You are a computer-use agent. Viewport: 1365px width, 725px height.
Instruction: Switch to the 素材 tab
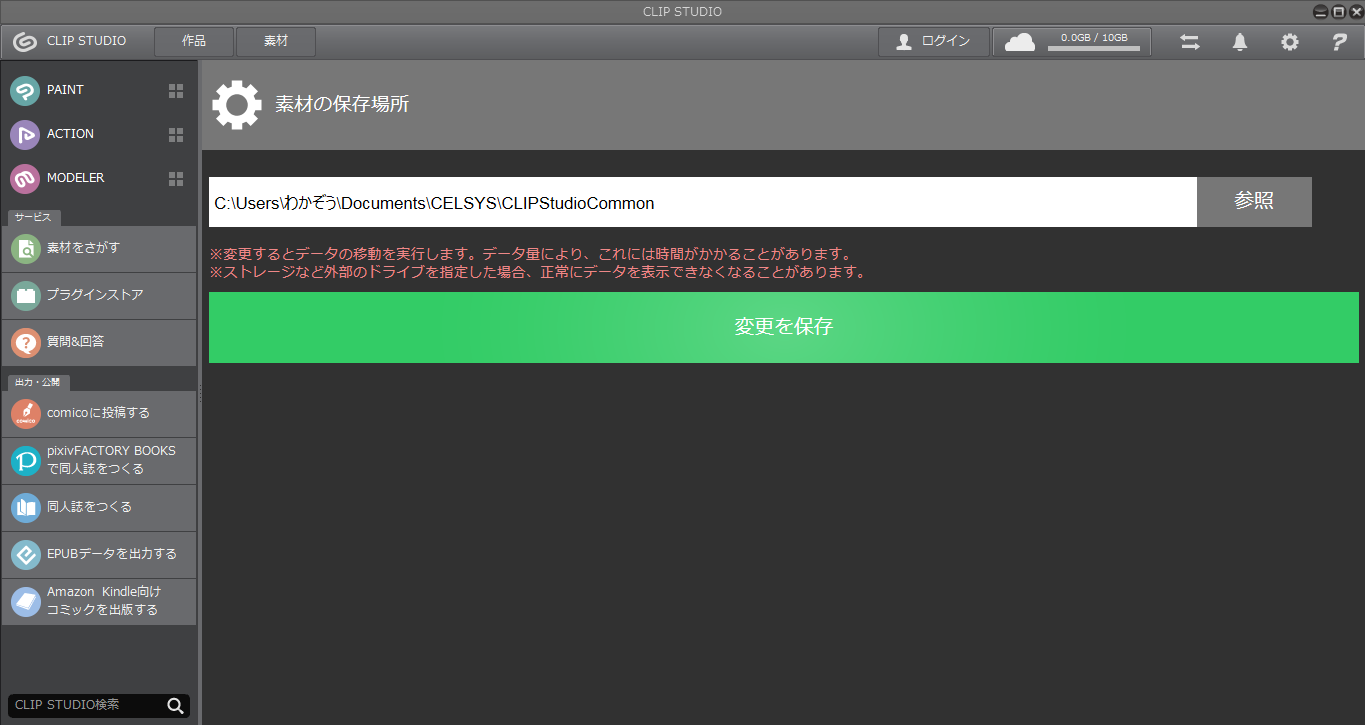pyautogui.click(x=276, y=41)
